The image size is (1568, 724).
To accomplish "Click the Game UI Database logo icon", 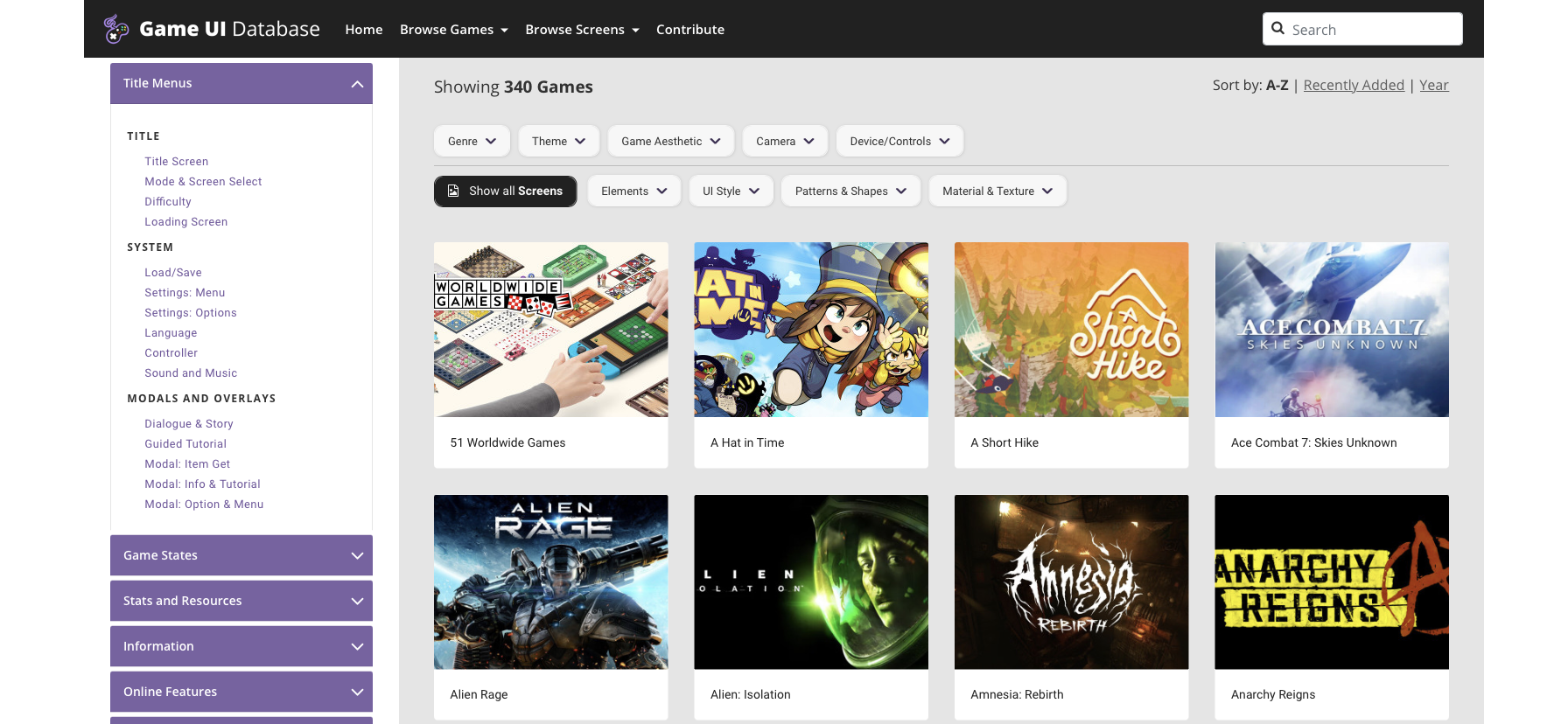I will [x=115, y=29].
